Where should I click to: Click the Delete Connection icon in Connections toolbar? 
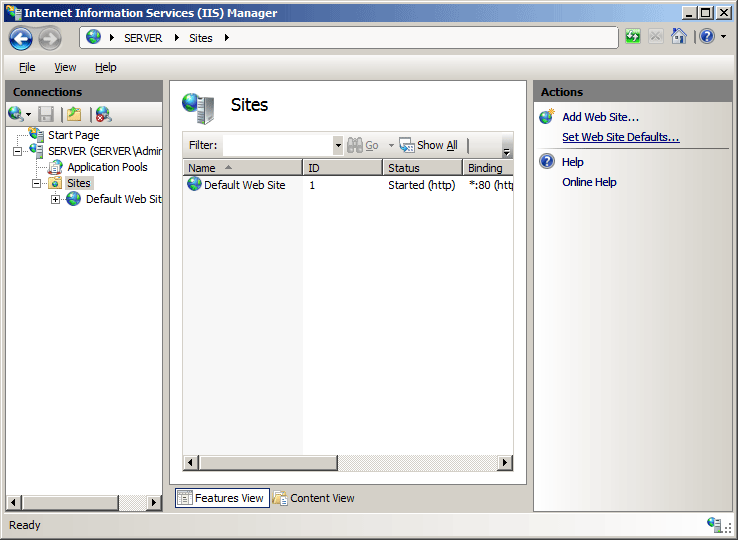[x=103, y=114]
